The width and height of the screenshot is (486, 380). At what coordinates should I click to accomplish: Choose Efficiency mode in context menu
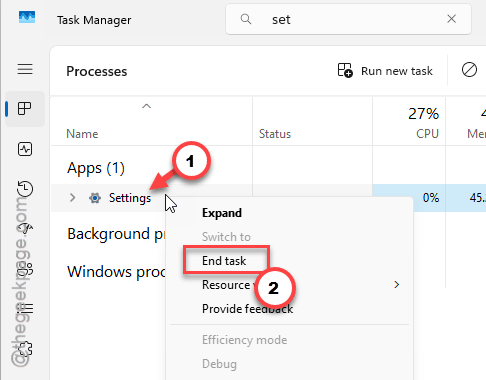pyautogui.click(x=244, y=340)
